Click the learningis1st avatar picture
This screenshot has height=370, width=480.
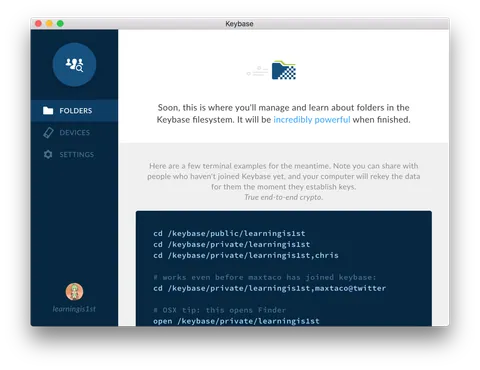pos(74,292)
